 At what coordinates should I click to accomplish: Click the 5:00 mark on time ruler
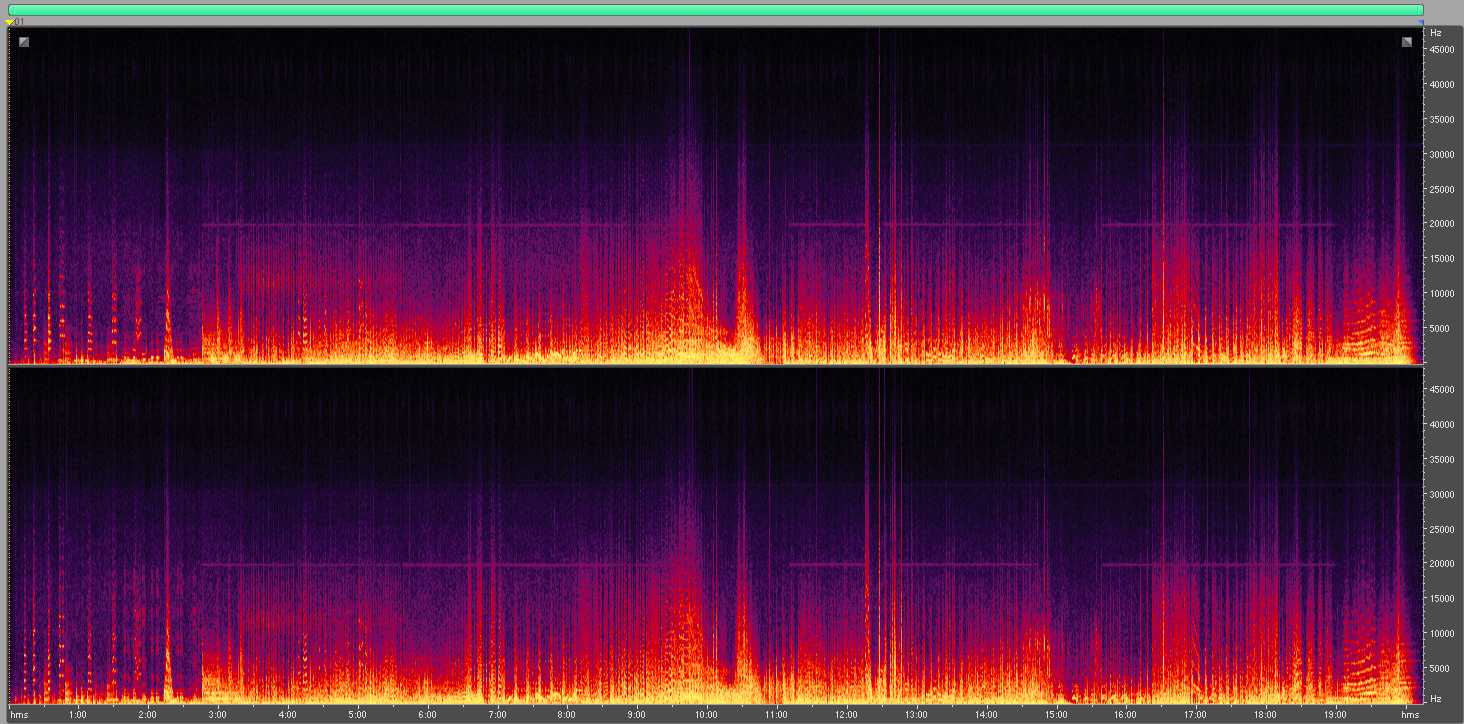357,715
